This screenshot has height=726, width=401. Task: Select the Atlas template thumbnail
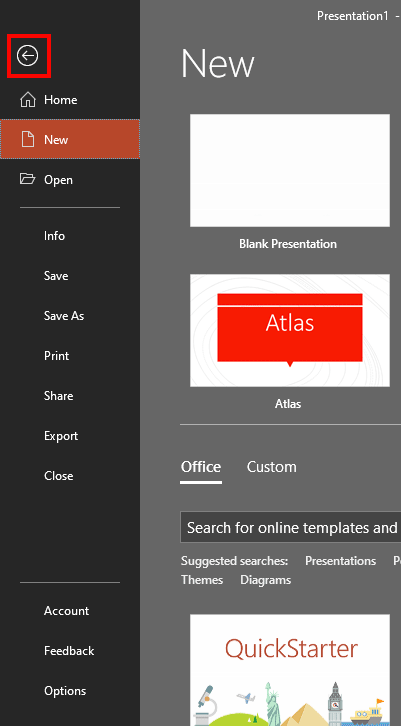click(x=290, y=330)
